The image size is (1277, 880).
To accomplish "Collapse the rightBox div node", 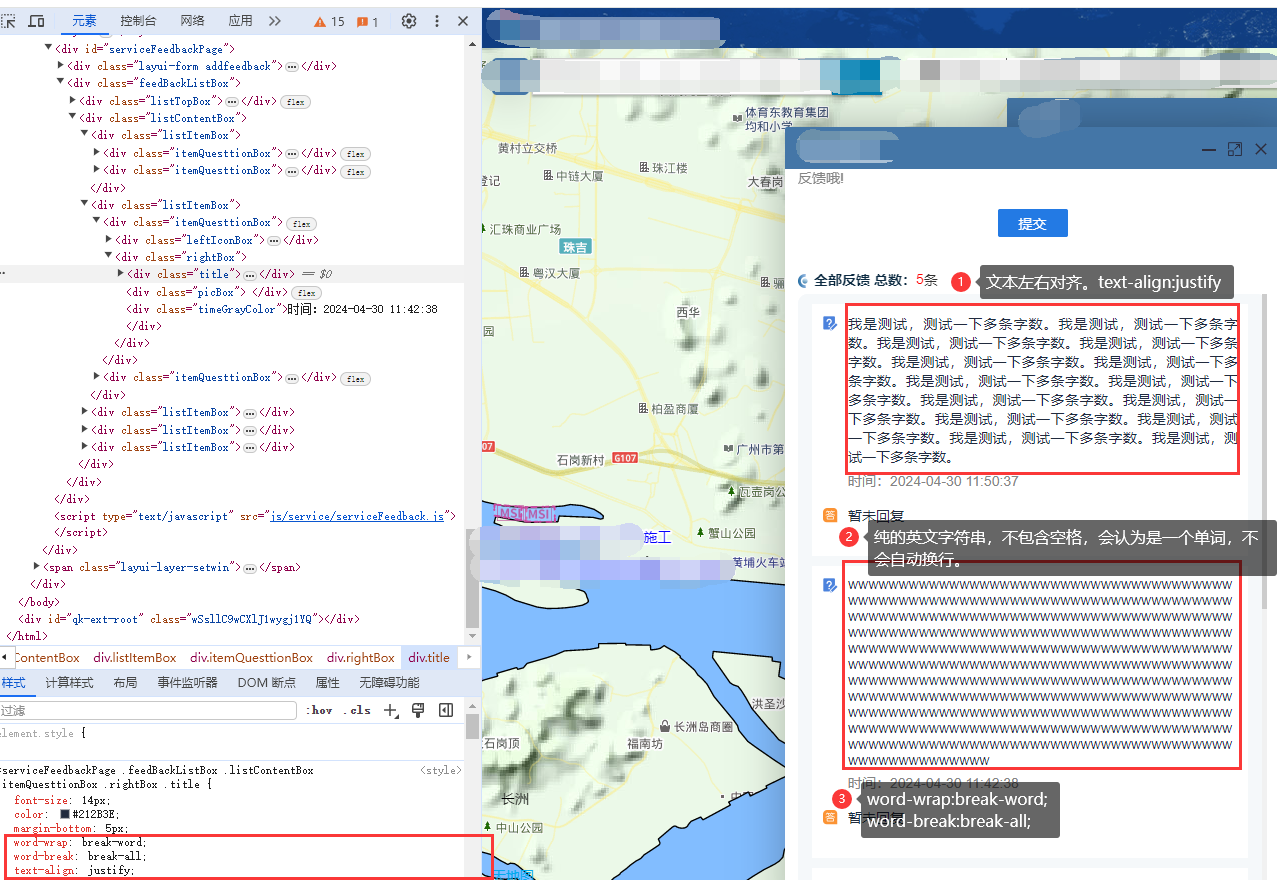I will pos(108,257).
